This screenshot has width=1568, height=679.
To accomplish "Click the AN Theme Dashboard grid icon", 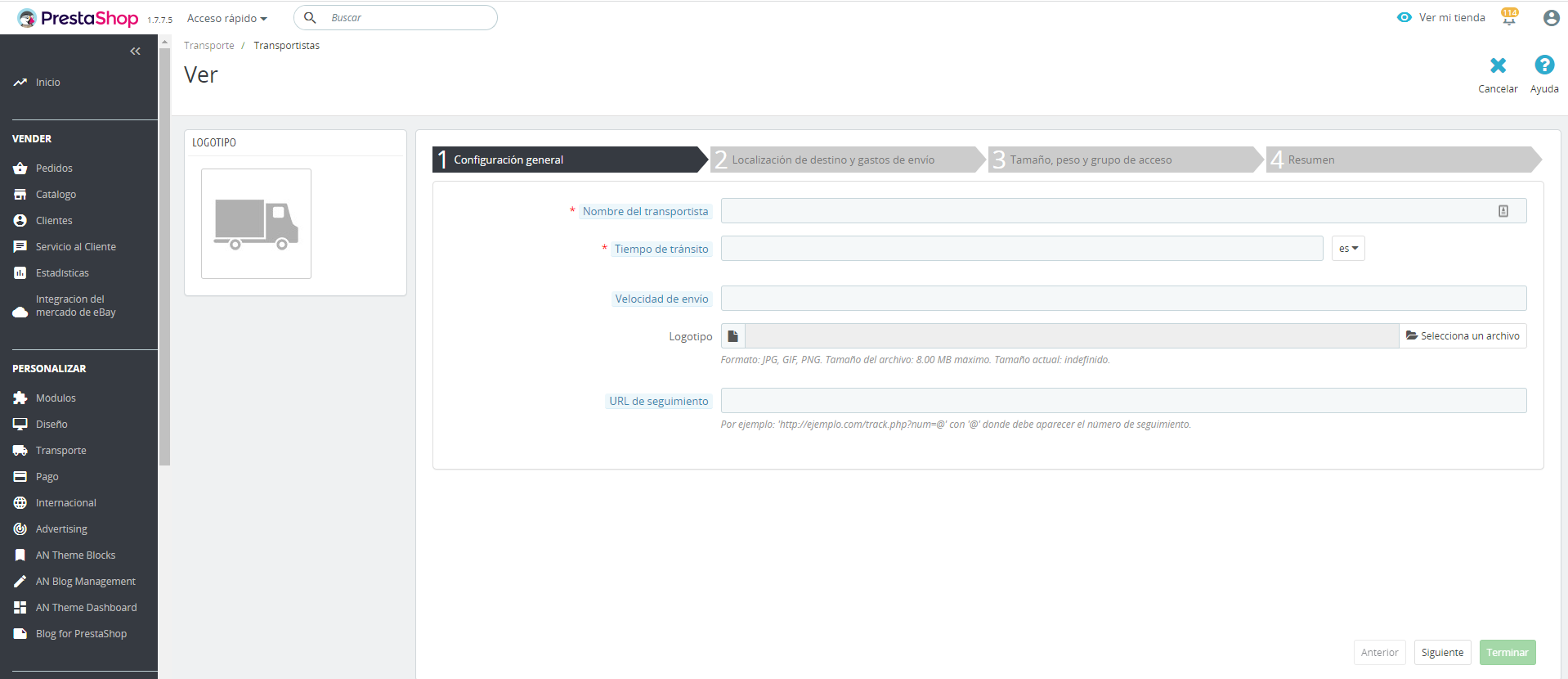I will 20,608.
